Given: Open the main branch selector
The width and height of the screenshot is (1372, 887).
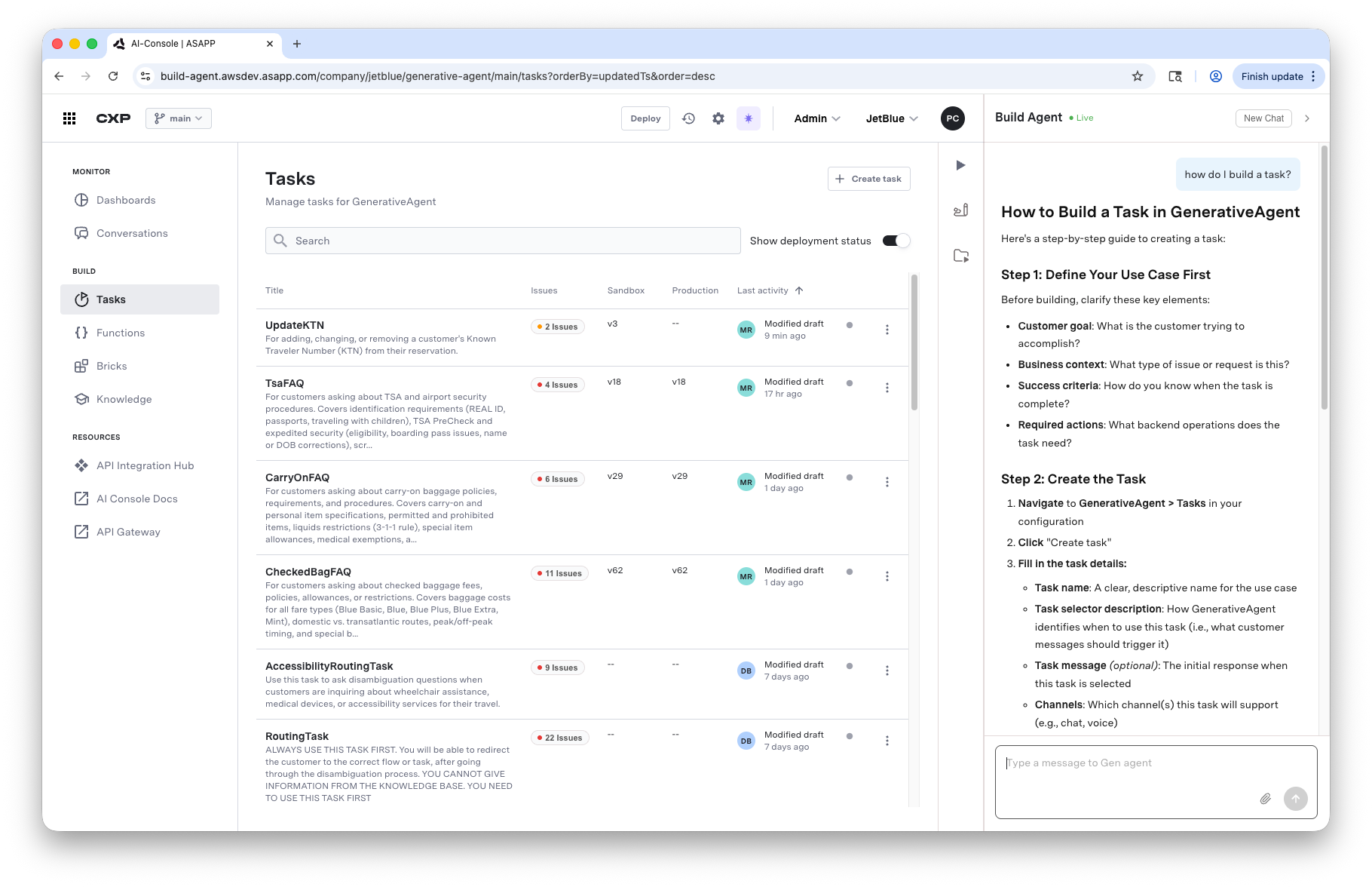Looking at the screenshot, I should (x=178, y=118).
